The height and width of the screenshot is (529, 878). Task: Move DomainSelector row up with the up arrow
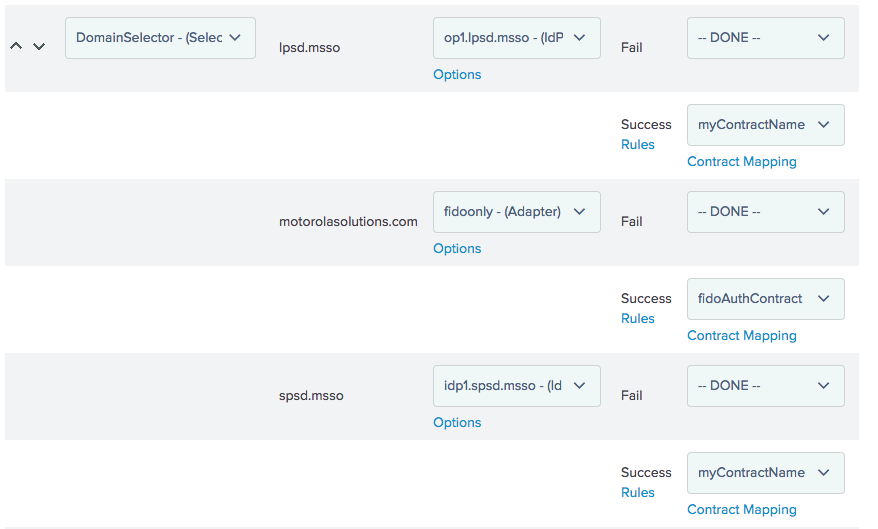[x=16, y=46]
